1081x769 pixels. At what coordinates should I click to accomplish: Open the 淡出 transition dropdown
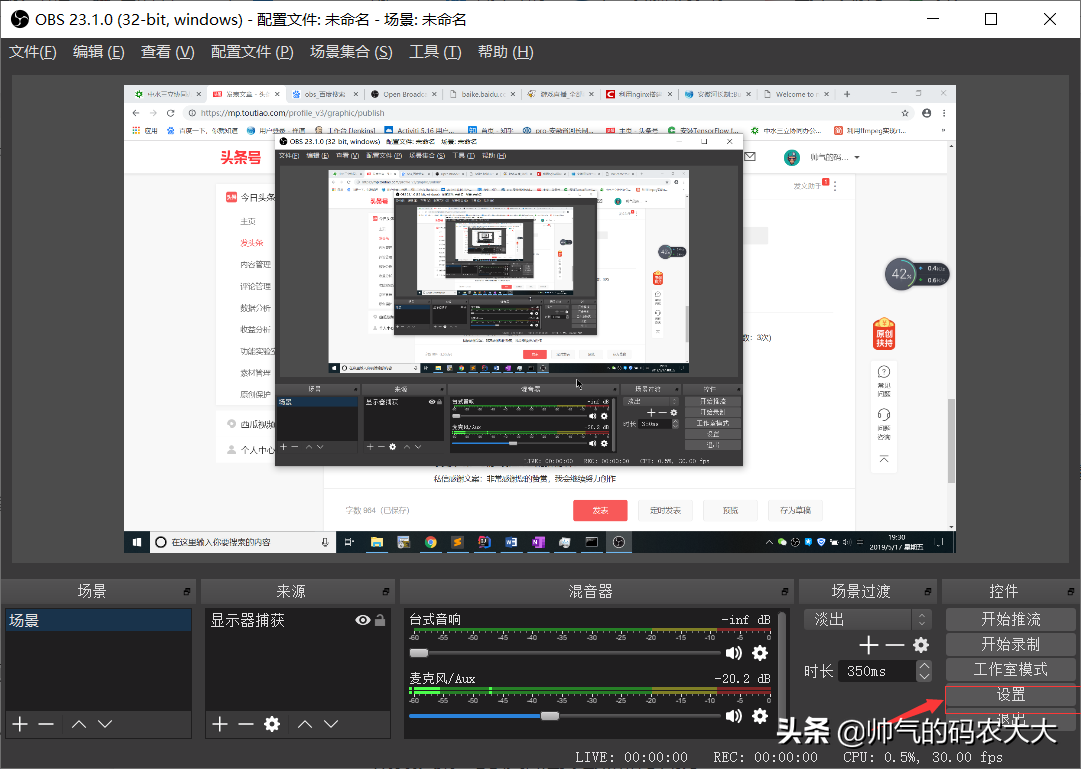(x=868, y=619)
